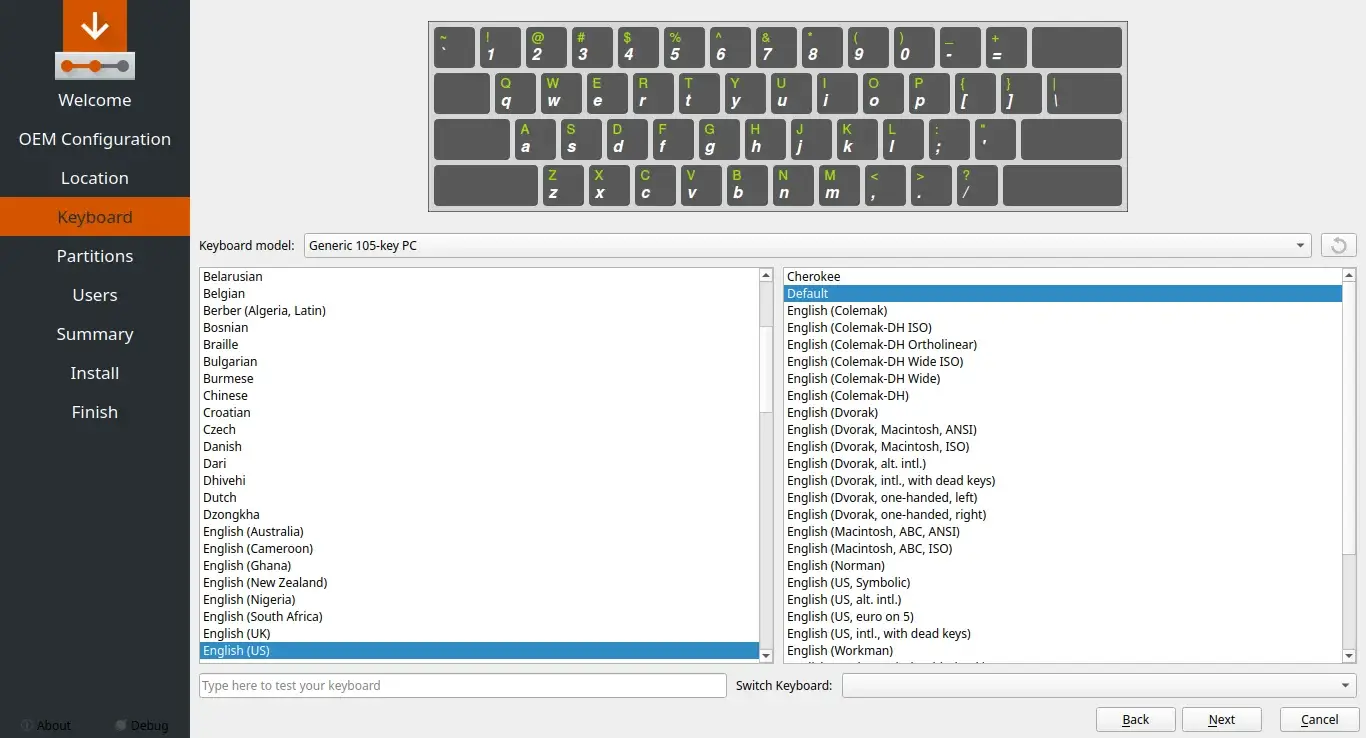Select English (Australia) layout
The height and width of the screenshot is (738, 1366).
480,531
